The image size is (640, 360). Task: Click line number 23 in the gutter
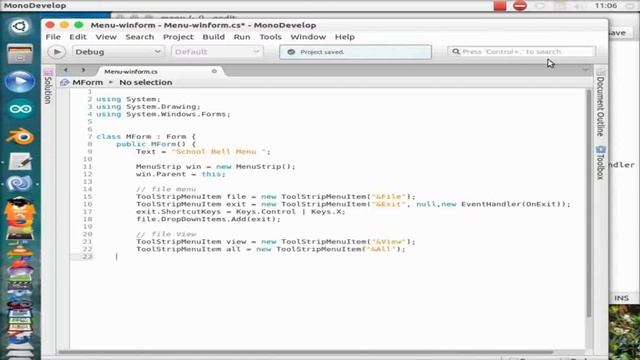pos(88,257)
